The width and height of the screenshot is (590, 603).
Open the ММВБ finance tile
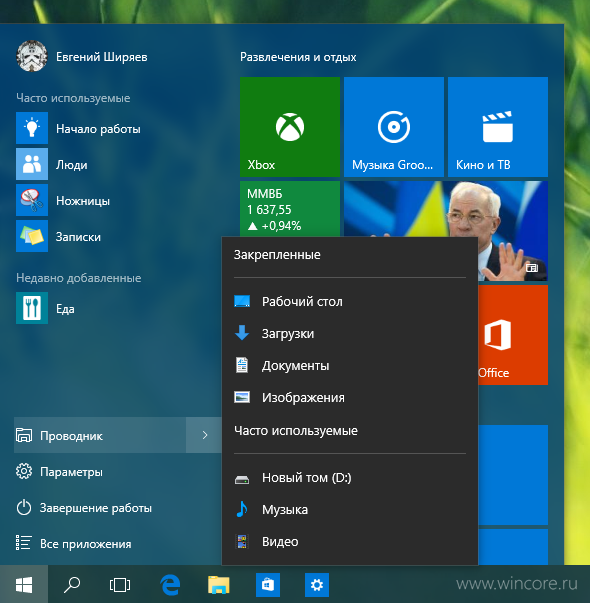tap(290, 209)
